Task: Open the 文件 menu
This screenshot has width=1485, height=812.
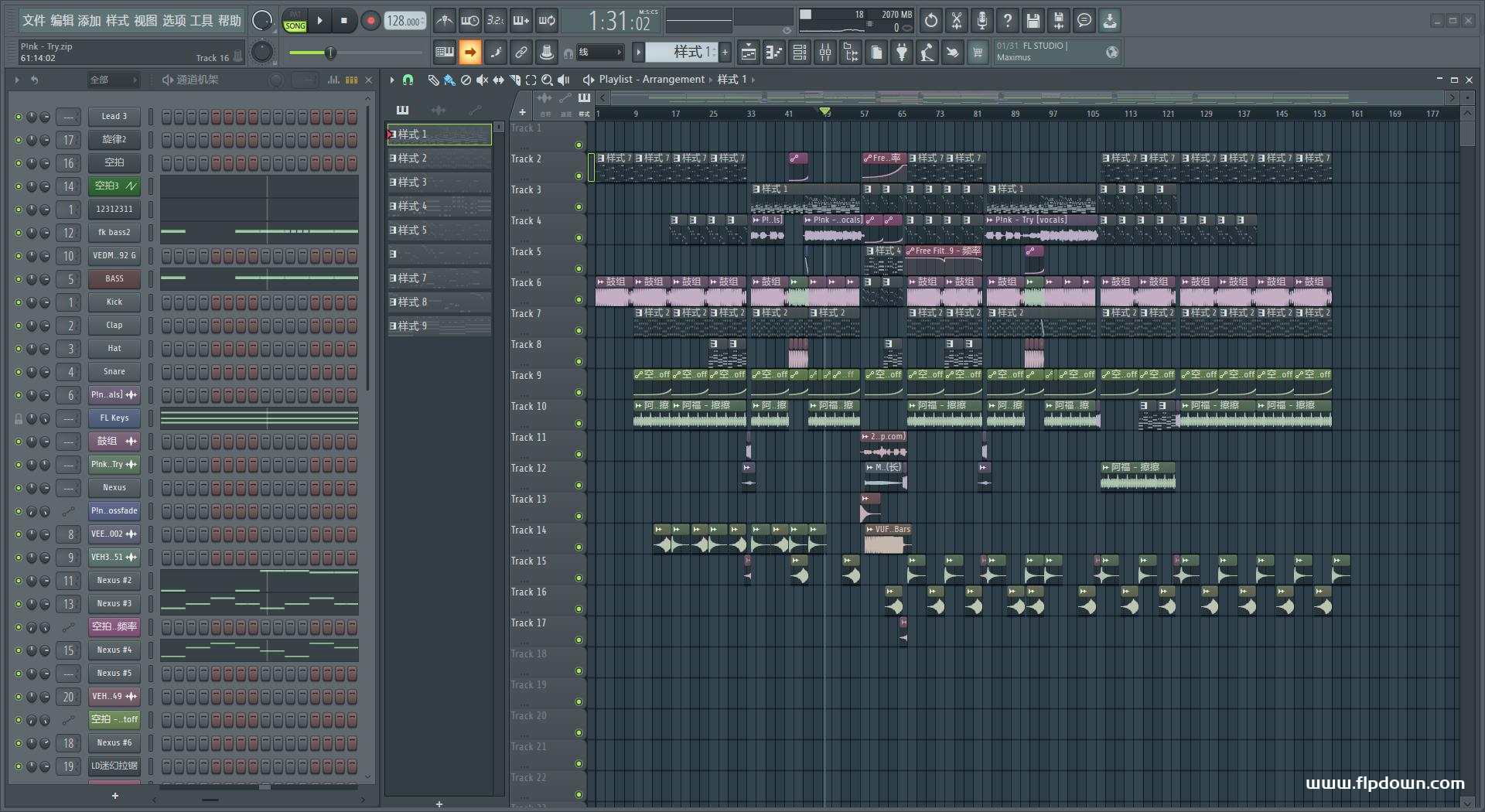Action: point(33,21)
